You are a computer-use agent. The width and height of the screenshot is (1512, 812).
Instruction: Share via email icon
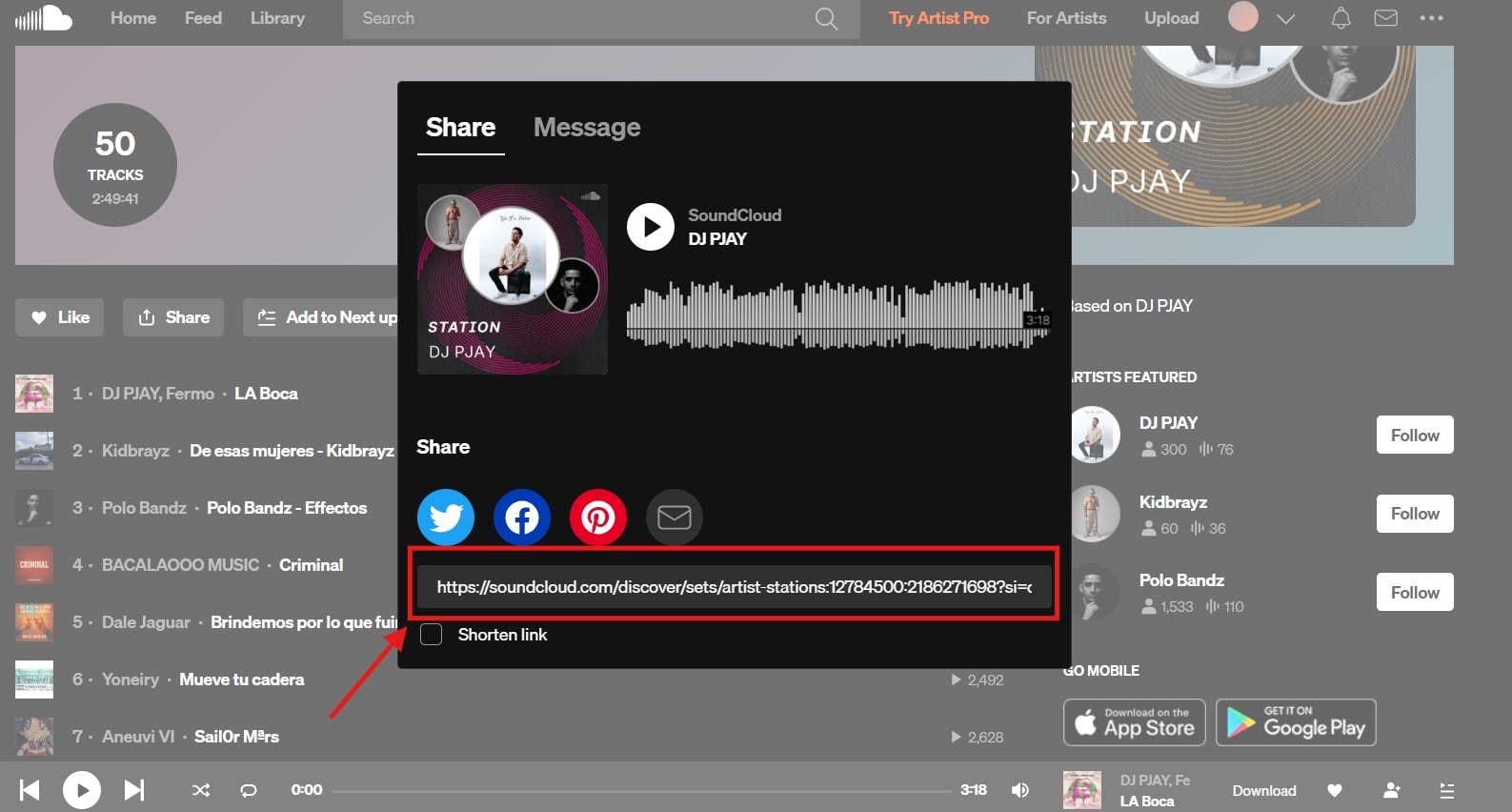tap(675, 518)
